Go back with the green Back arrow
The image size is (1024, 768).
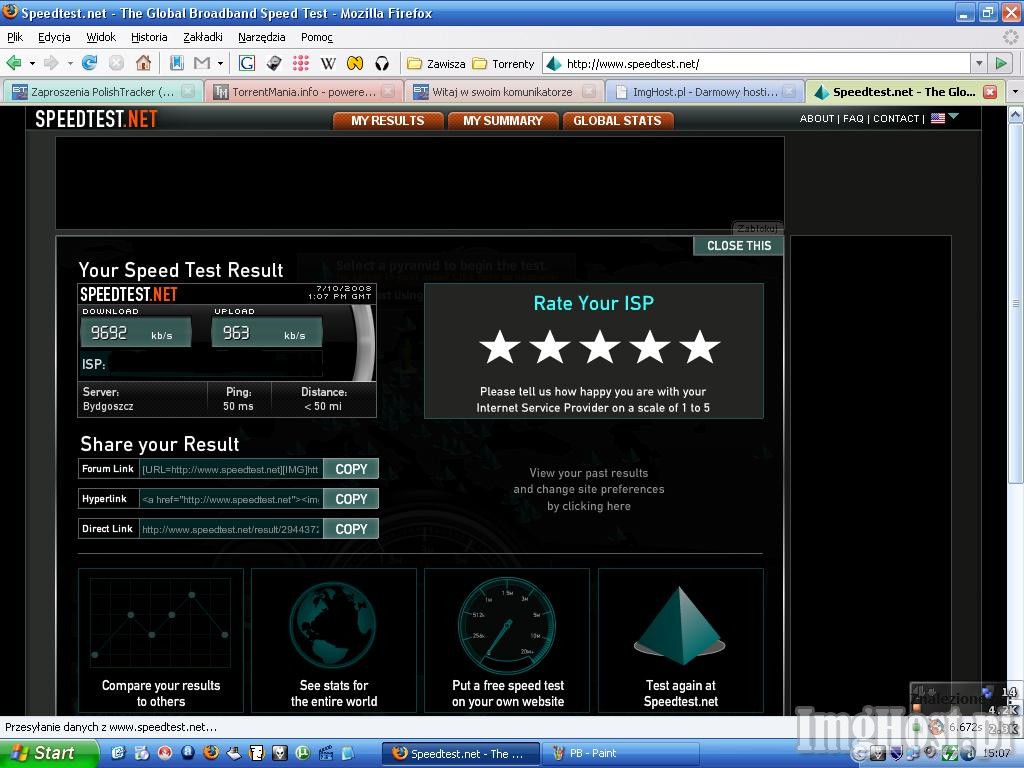tap(13, 63)
